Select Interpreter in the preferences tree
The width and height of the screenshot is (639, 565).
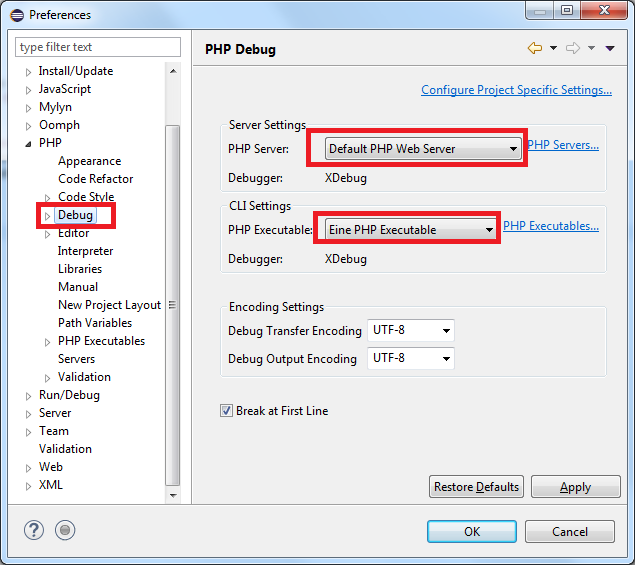click(85, 251)
